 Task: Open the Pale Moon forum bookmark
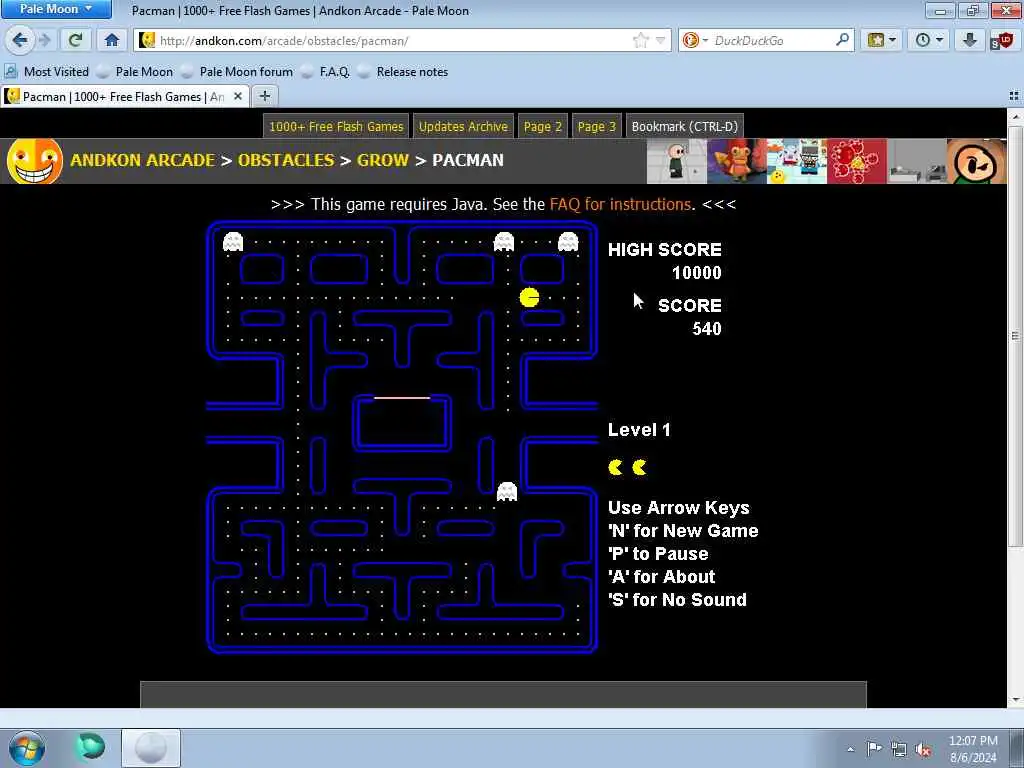click(x=237, y=72)
